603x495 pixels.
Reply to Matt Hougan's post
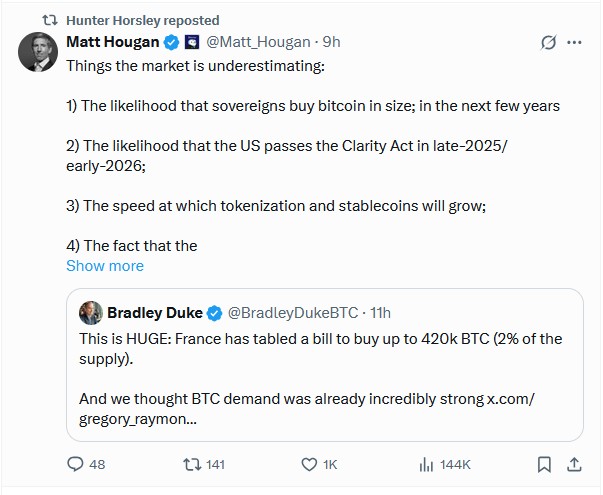pyautogui.click(x=76, y=464)
